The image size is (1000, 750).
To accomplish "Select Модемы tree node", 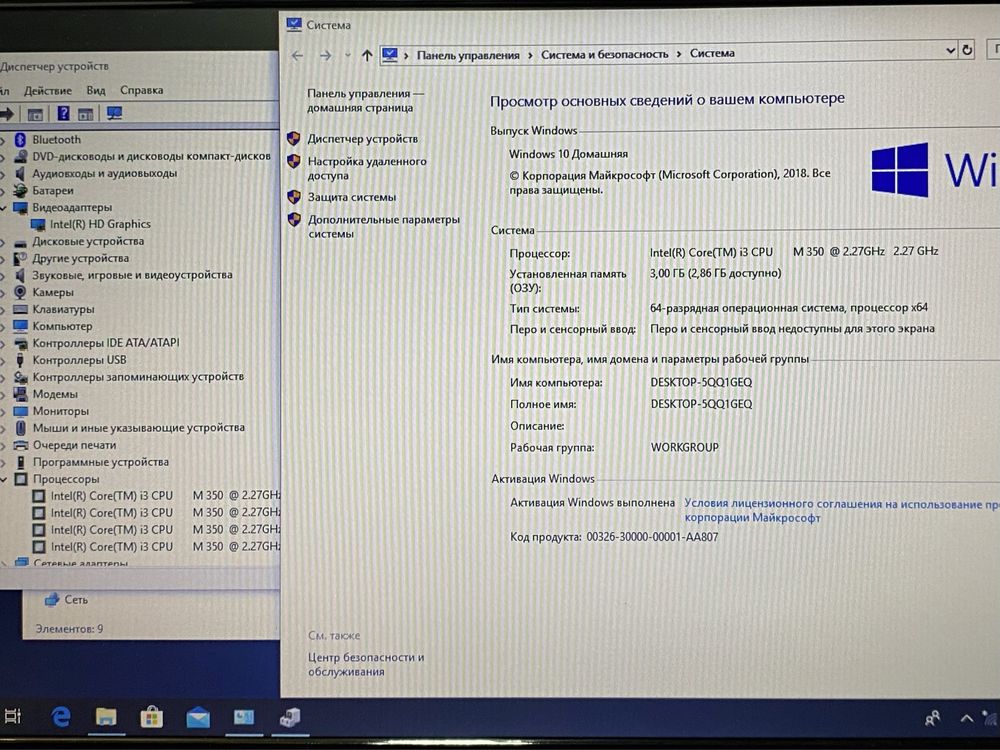I will (55, 394).
